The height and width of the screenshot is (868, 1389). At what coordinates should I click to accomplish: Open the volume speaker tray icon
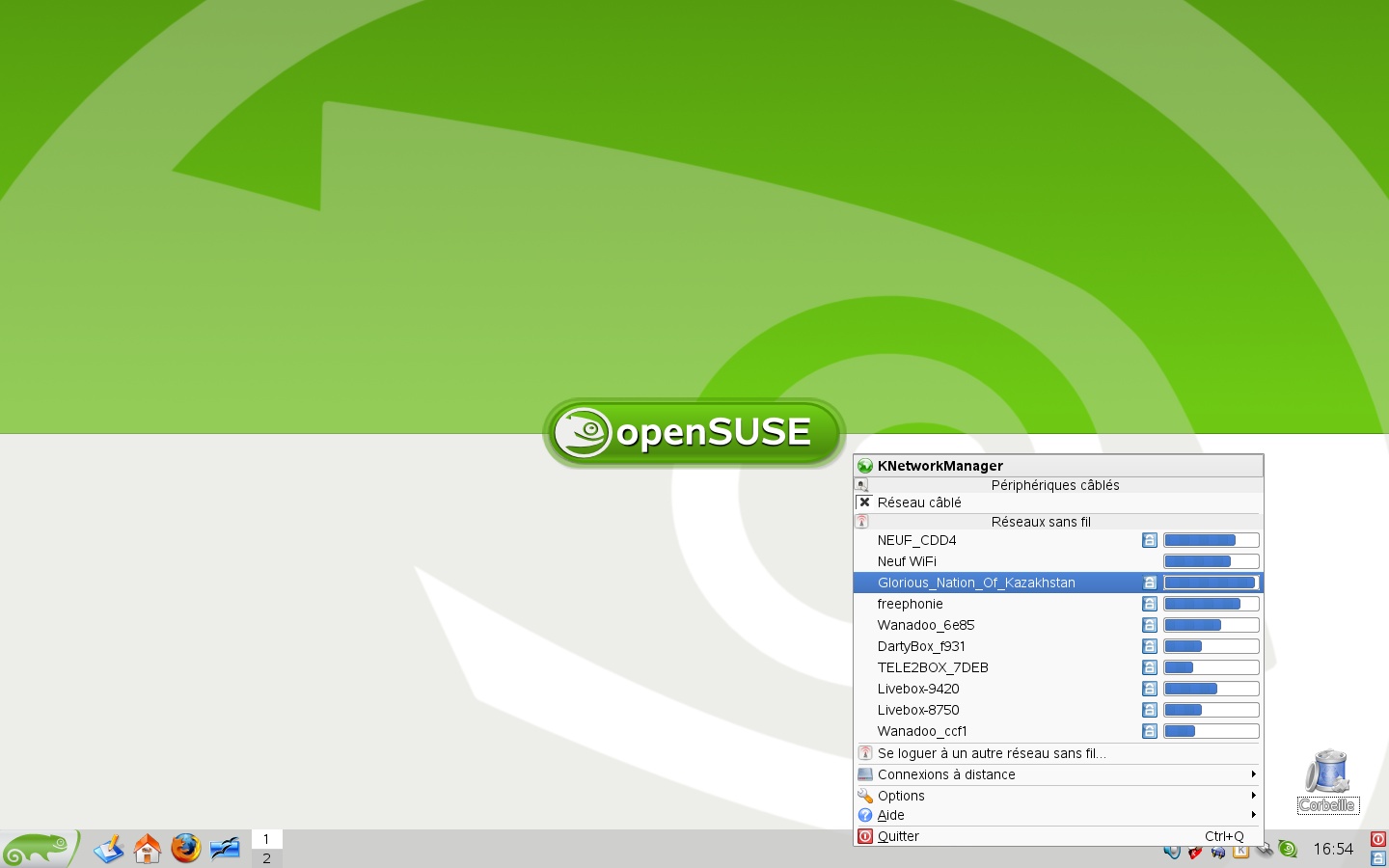click(x=1172, y=852)
